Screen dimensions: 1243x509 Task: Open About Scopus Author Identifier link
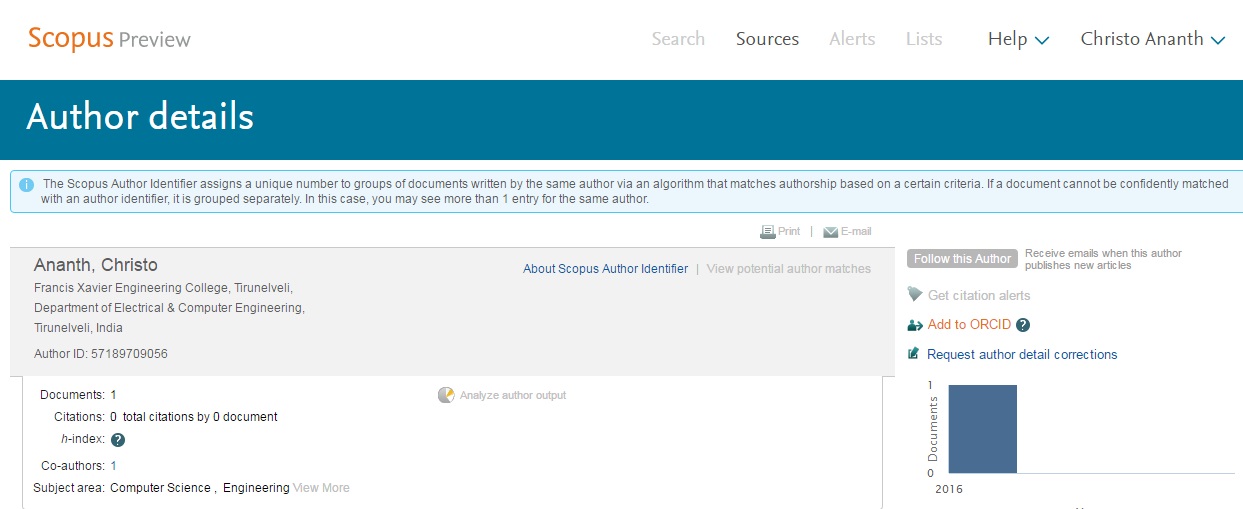605,269
